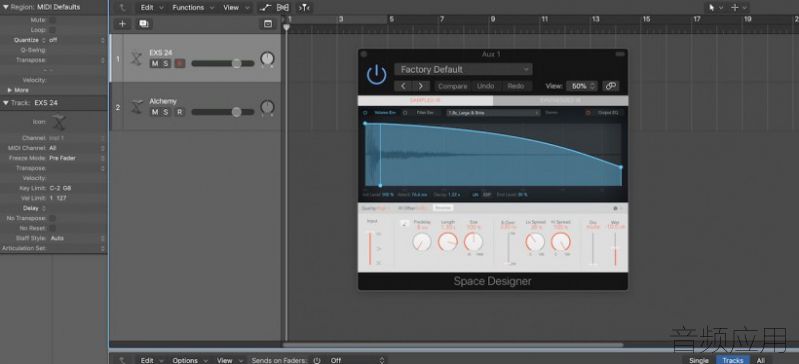799x364 pixels.
Task: Select the pointer tool menu
Action: tap(714, 8)
